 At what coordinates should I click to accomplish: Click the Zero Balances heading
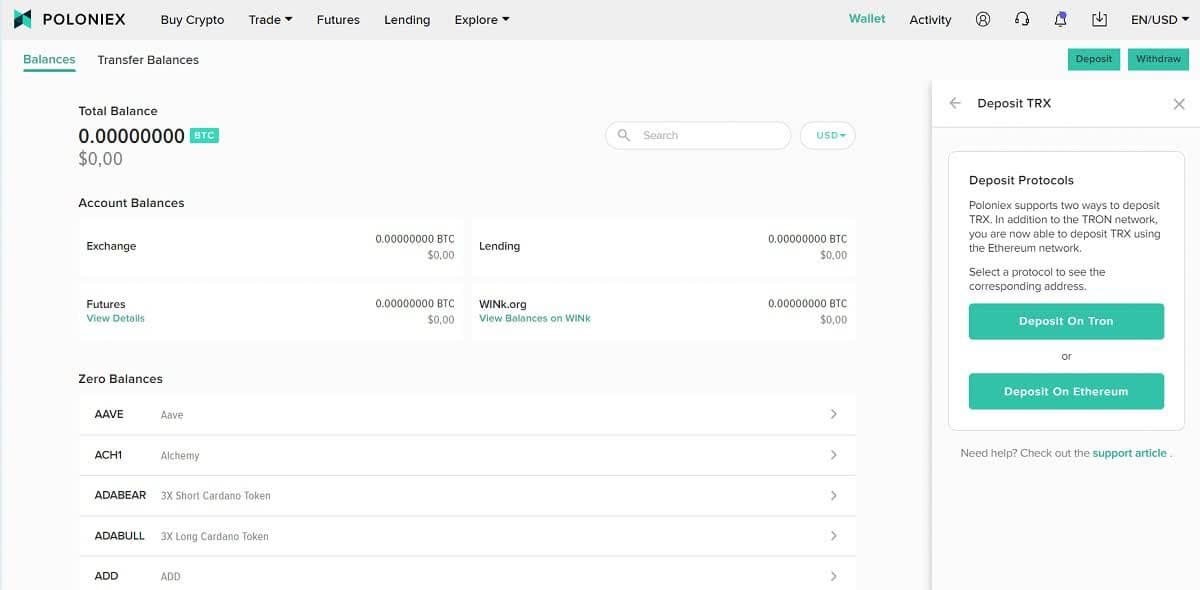[120, 379]
